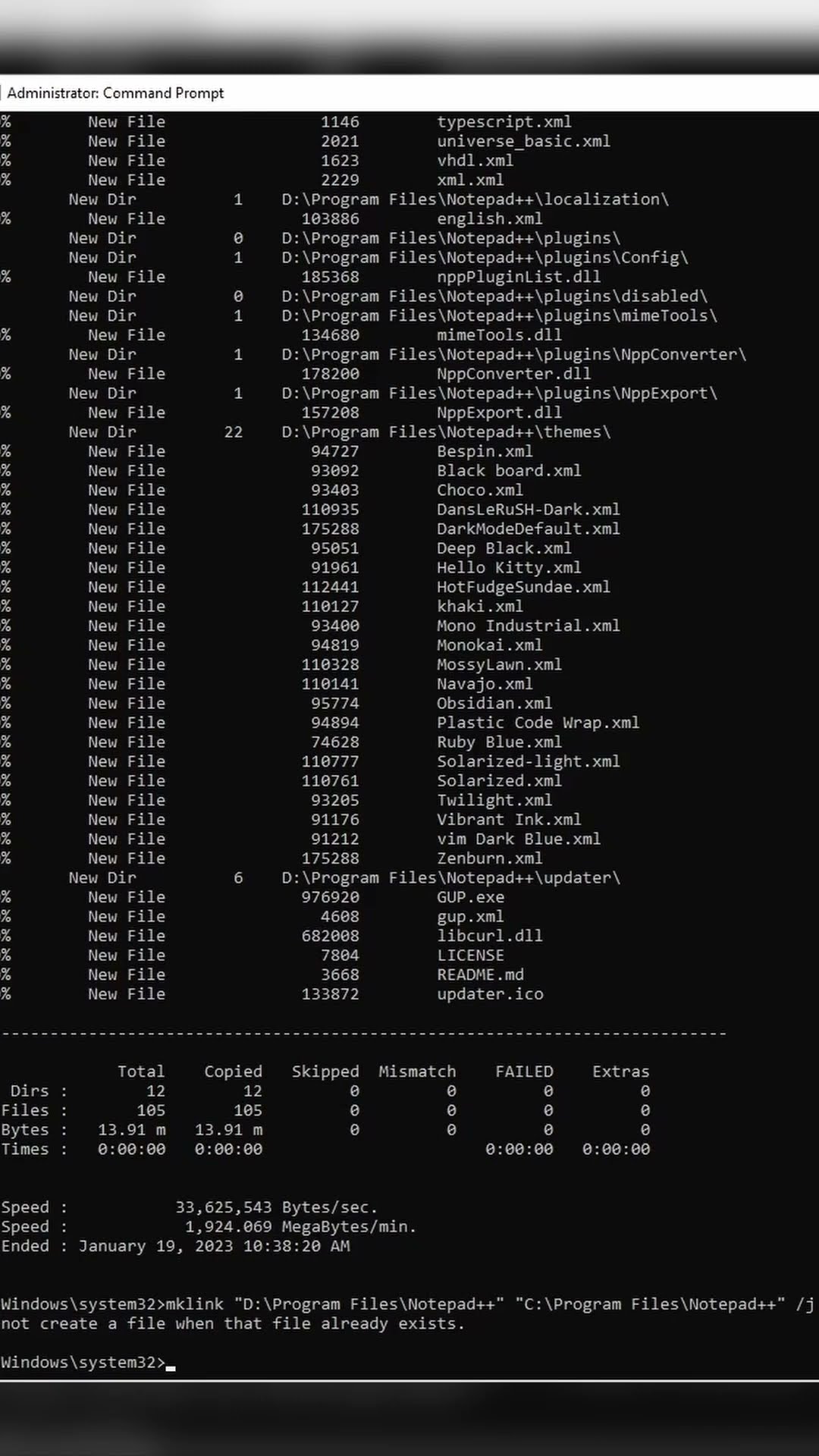Viewport: 819px width, 1456px height.
Task: Click the Skipped column header
Action: (325, 1072)
